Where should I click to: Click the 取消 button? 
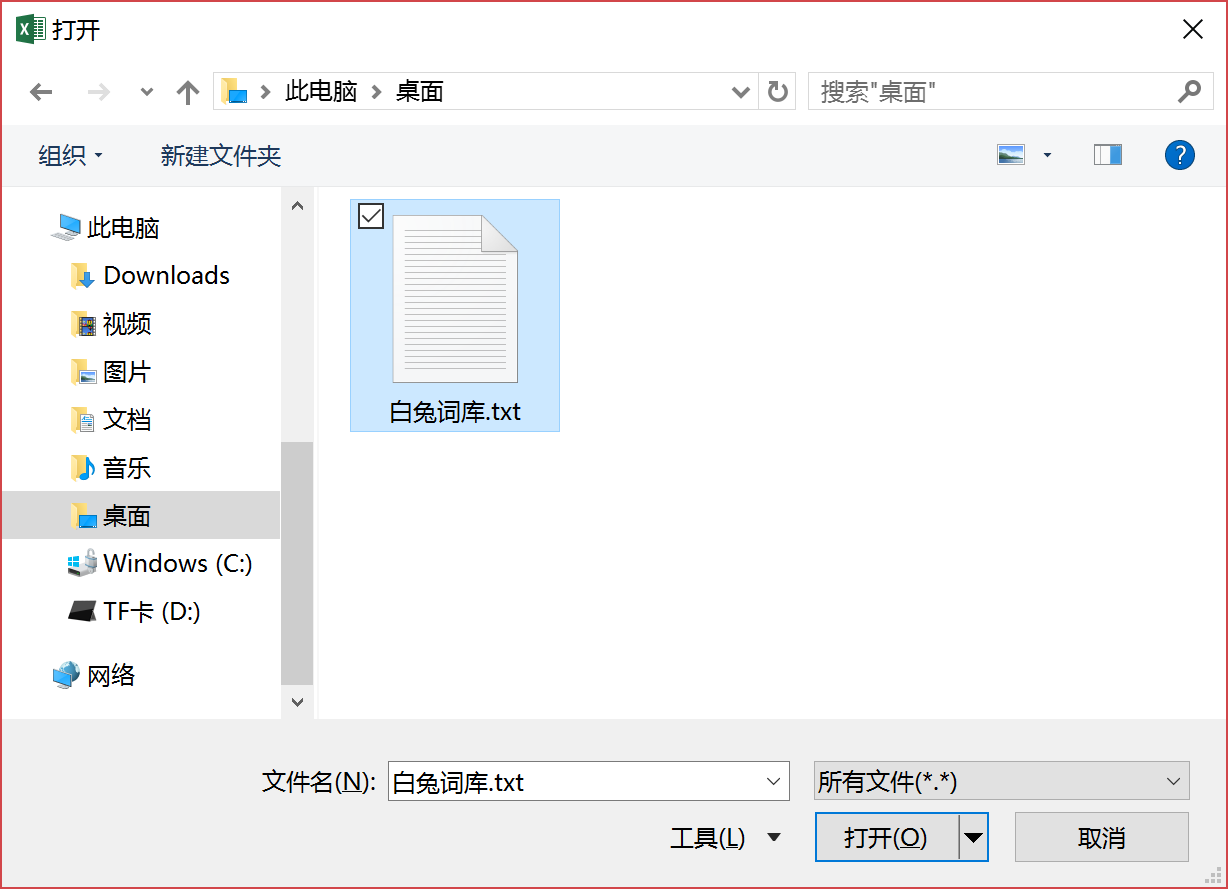[x=1102, y=837]
